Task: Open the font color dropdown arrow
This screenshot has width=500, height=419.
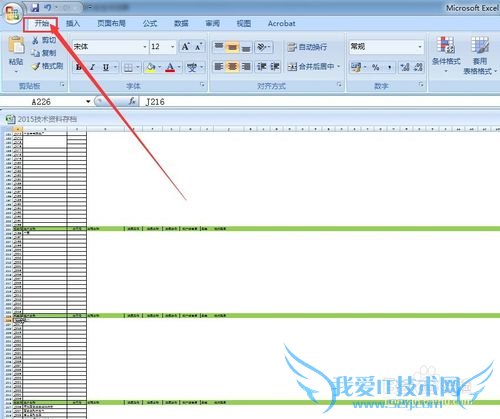Action: [x=179, y=68]
